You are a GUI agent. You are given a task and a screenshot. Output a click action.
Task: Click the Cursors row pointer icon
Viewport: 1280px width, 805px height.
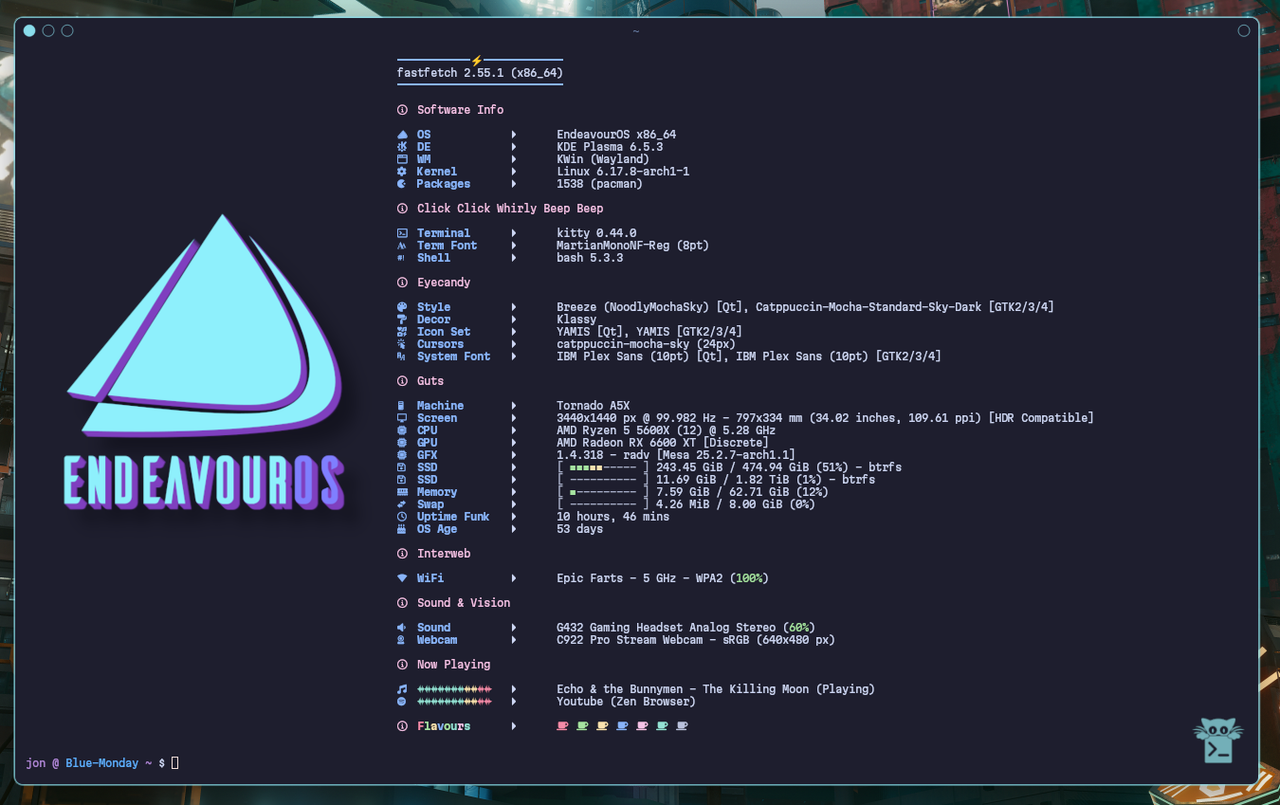[402, 344]
